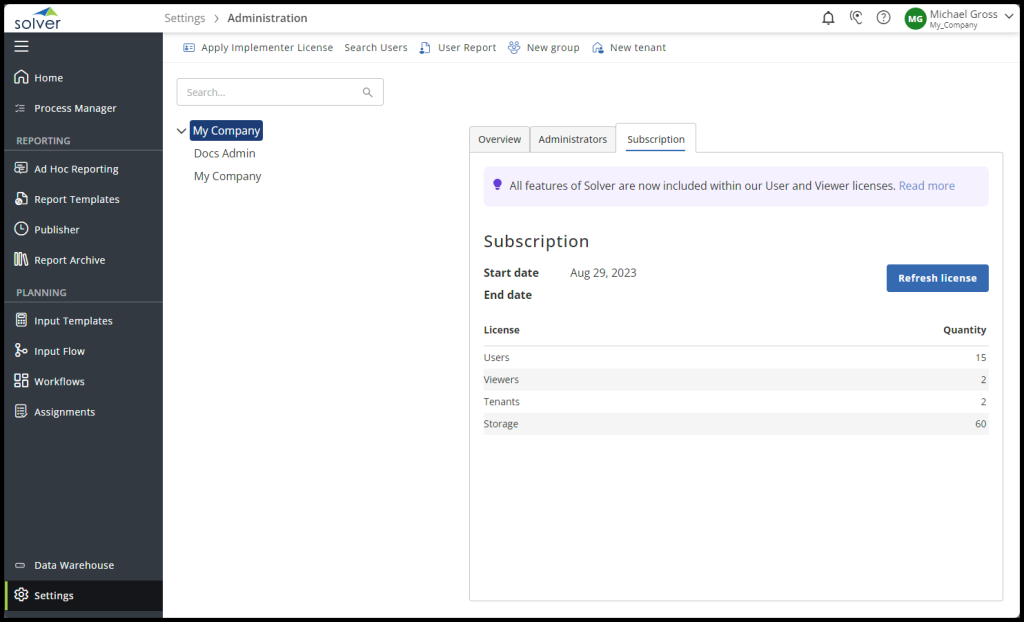Open Publisher in the sidebar
The image size is (1024, 622).
pos(56,230)
